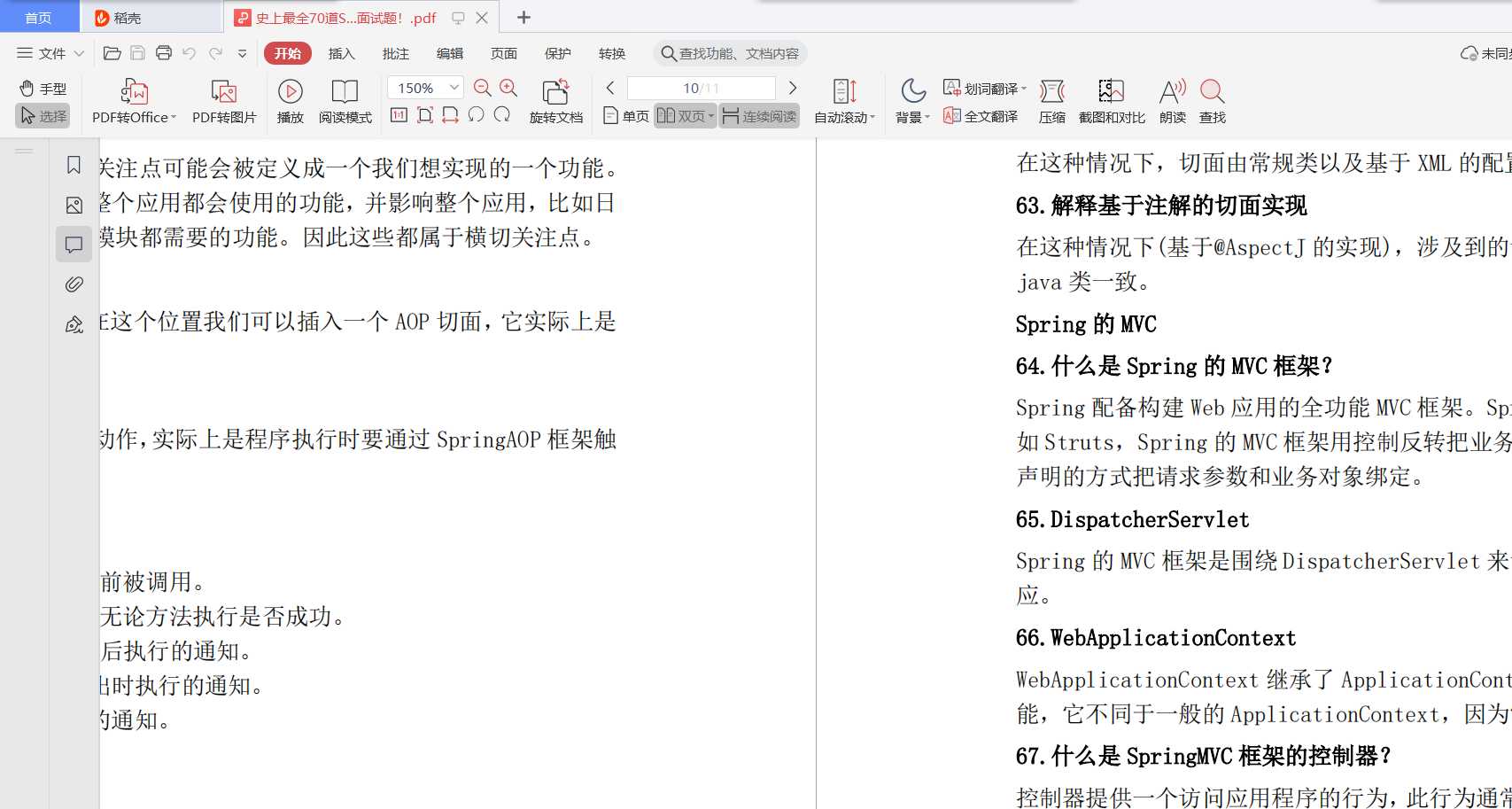The width and height of the screenshot is (1512, 809).
Task: Click the open folder icon
Action: [112, 53]
